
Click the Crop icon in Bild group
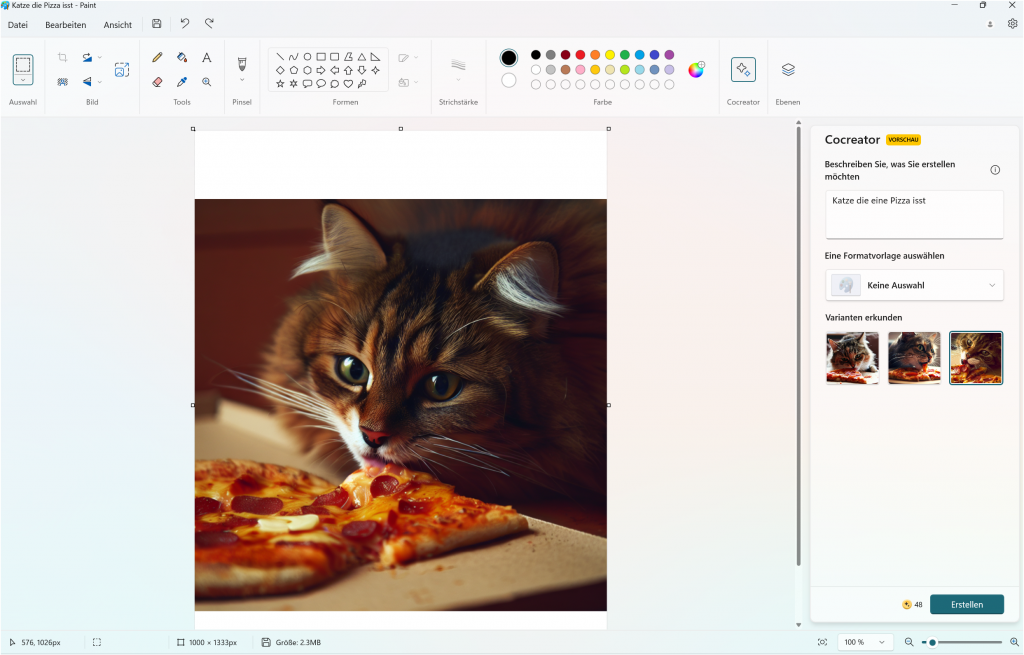click(x=63, y=57)
